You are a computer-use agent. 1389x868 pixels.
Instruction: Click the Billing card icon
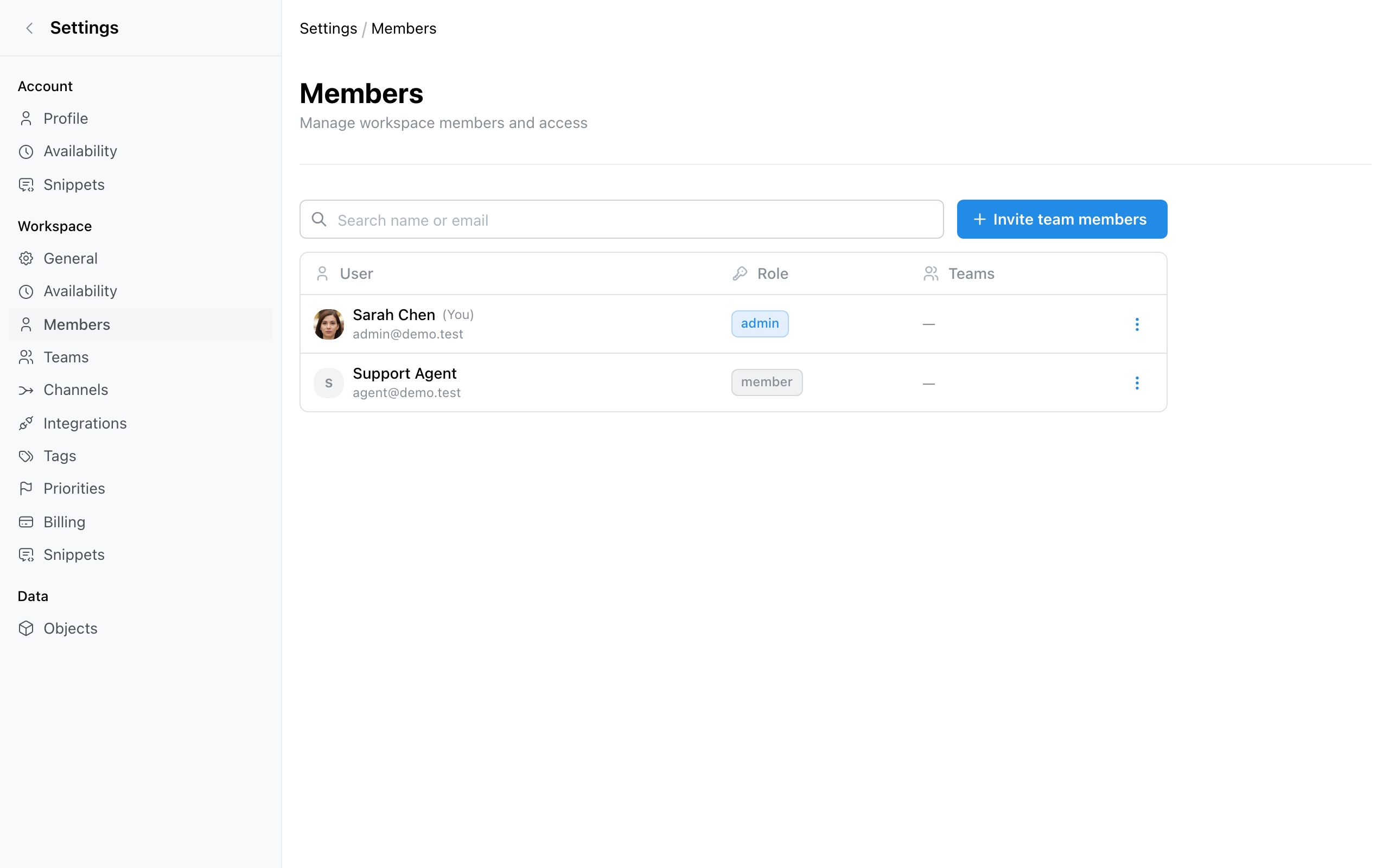pos(26,522)
